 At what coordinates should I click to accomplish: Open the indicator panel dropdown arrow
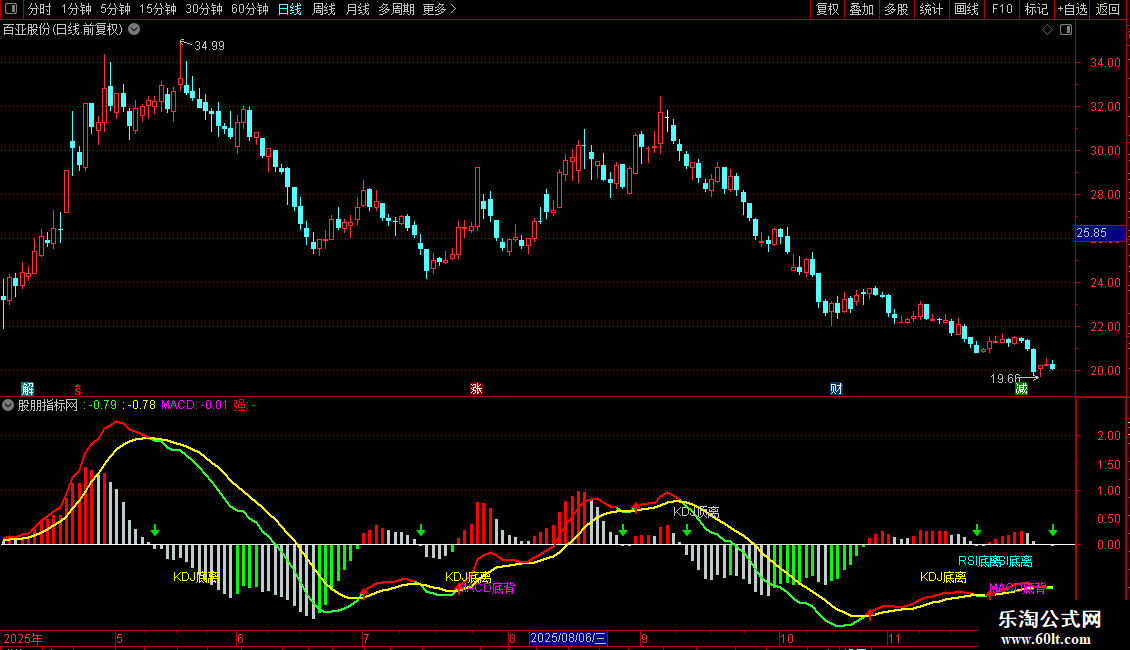[x=8, y=405]
